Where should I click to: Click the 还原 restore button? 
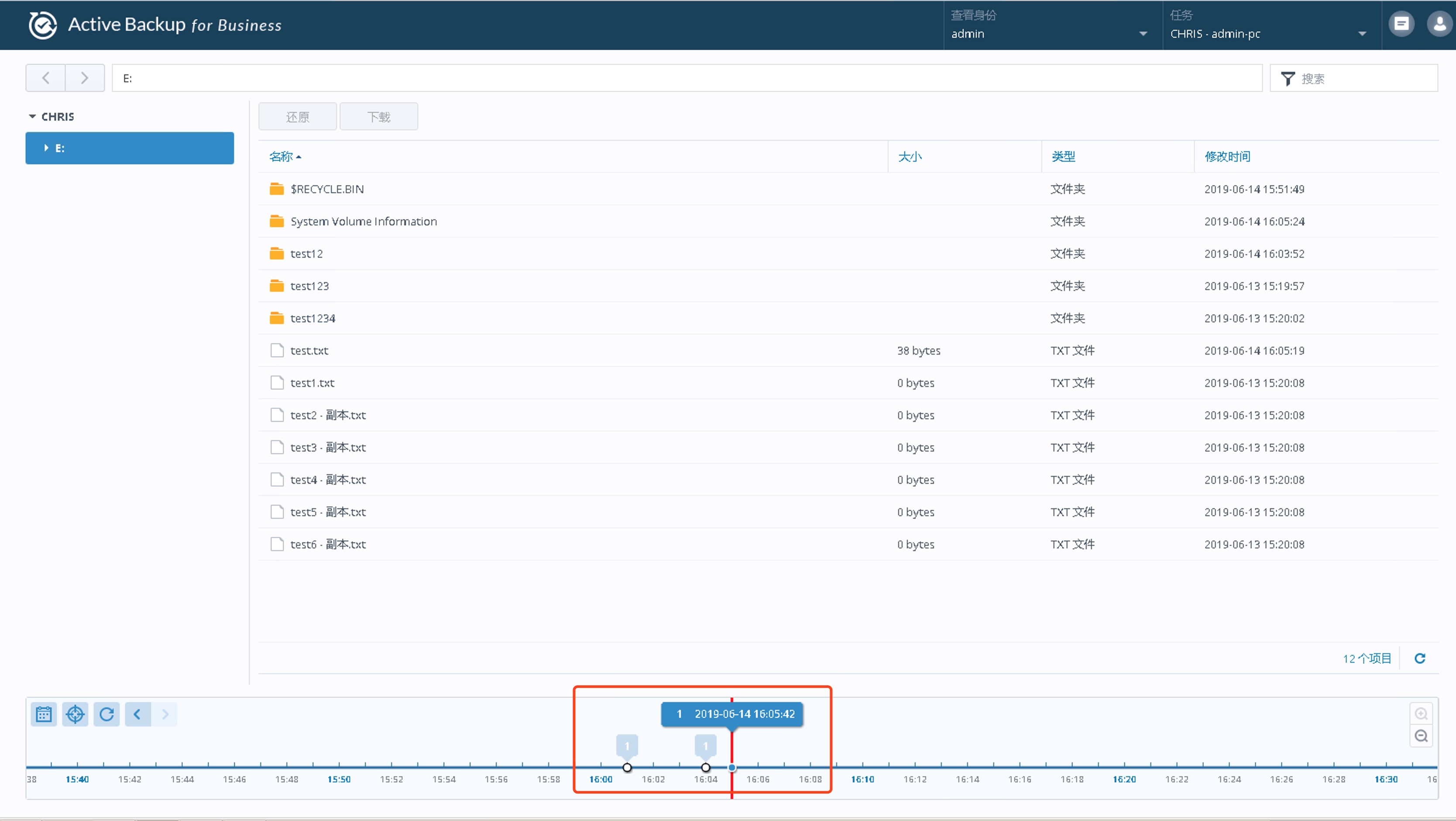298,117
